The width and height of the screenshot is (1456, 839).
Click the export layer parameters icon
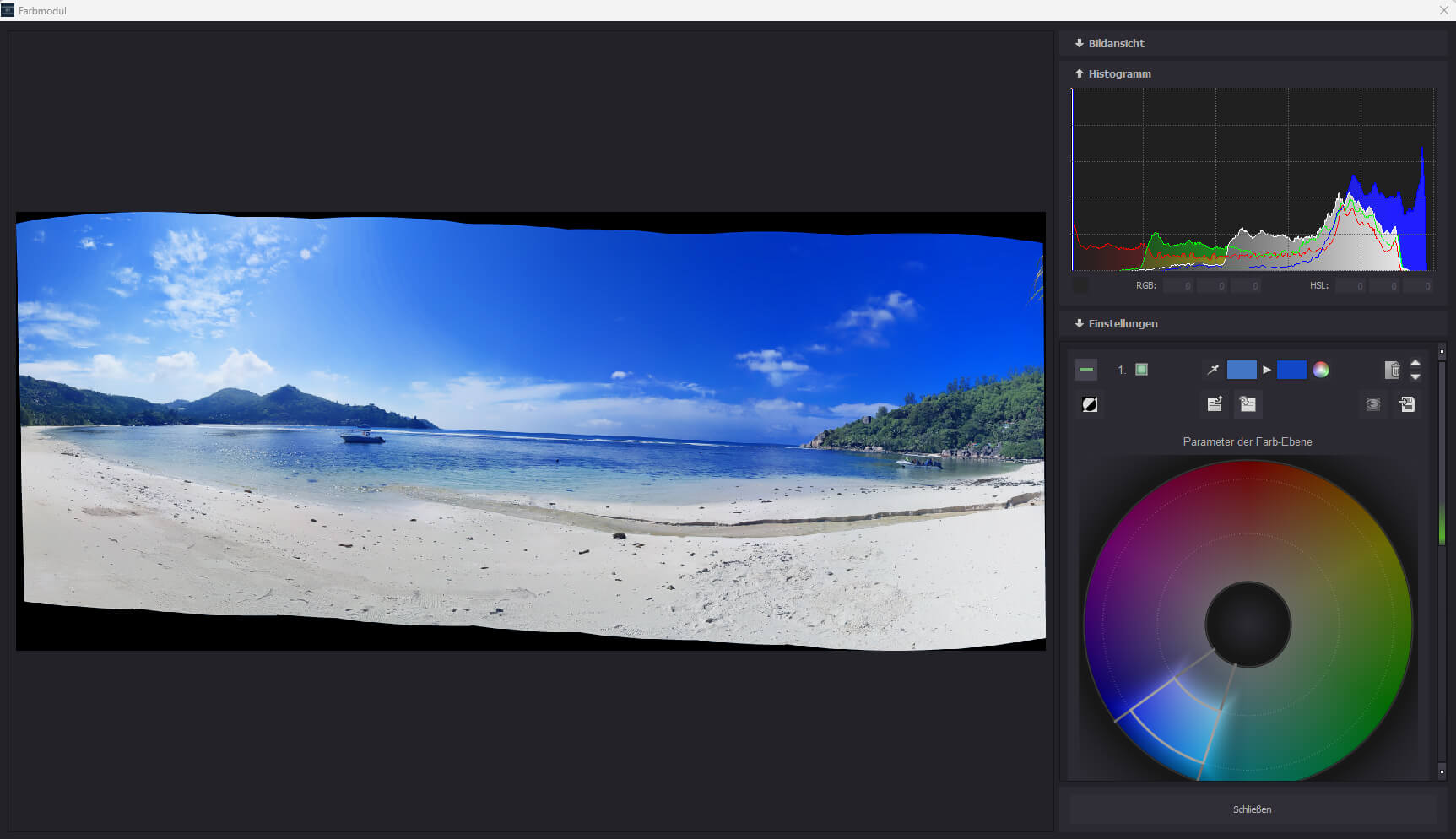tap(1215, 404)
